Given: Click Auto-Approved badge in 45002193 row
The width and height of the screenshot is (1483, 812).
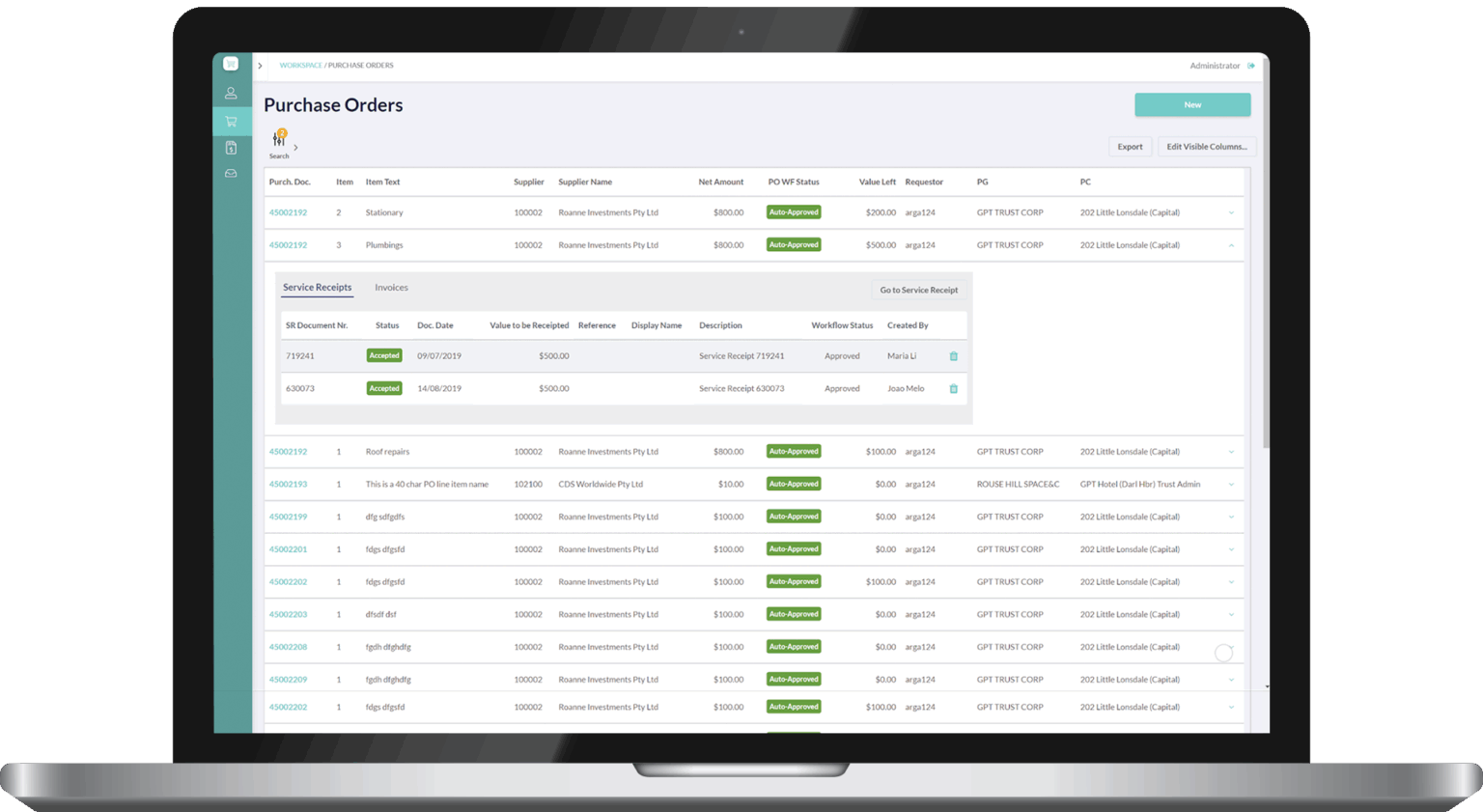Looking at the screenshot, I should [x=794, y=485].
